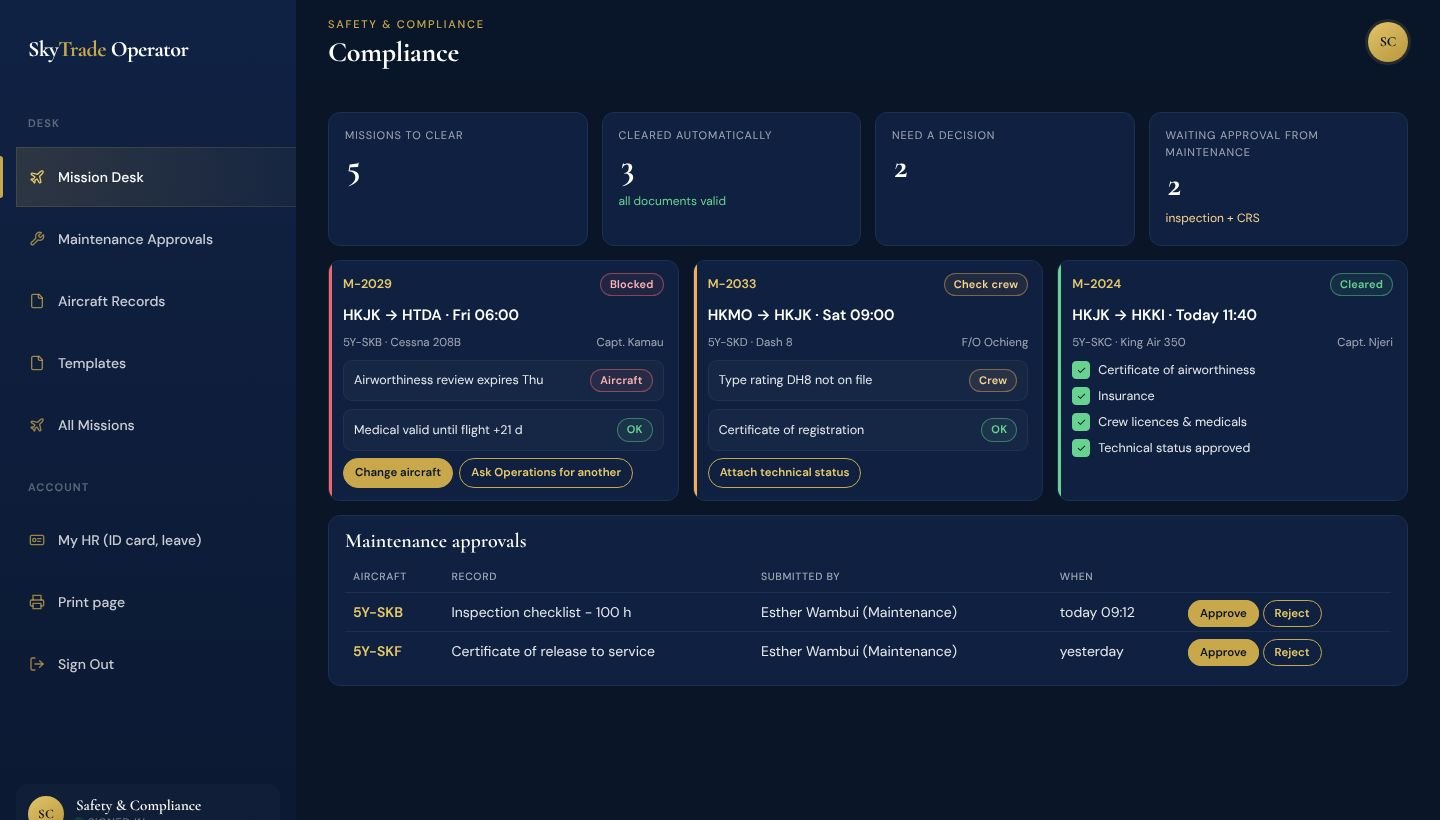
Task: Select Templates in the sidebar
Action: (156, 363)
